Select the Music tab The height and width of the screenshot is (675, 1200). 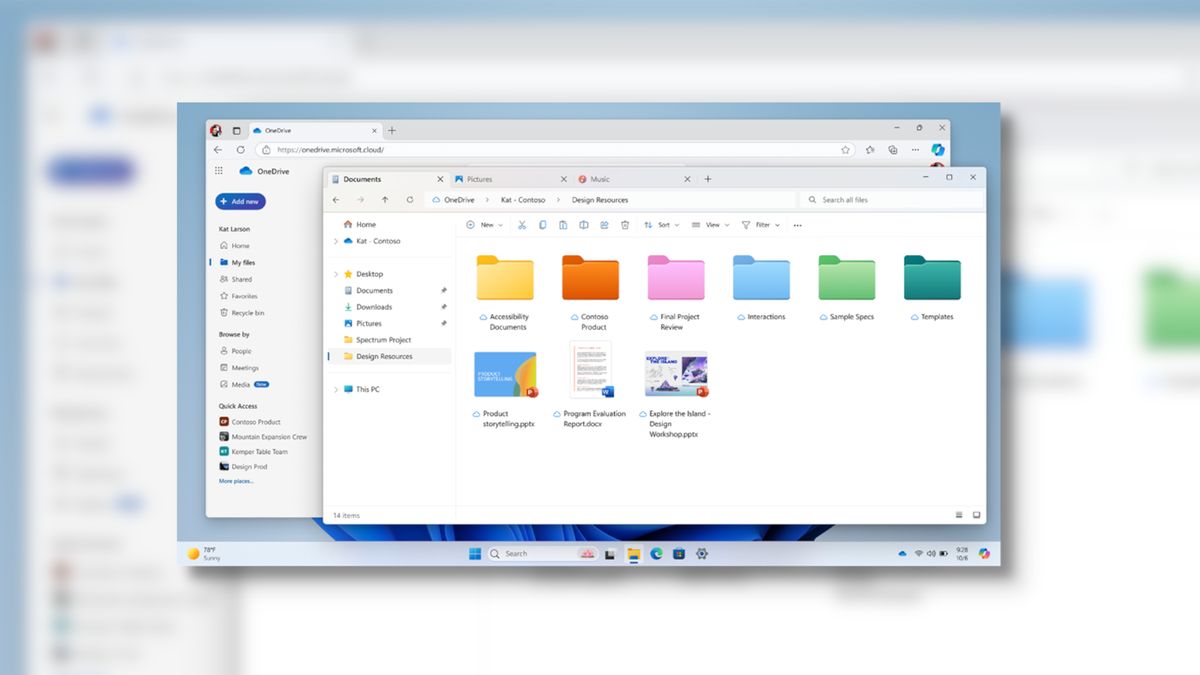click(x=600, y=178)
